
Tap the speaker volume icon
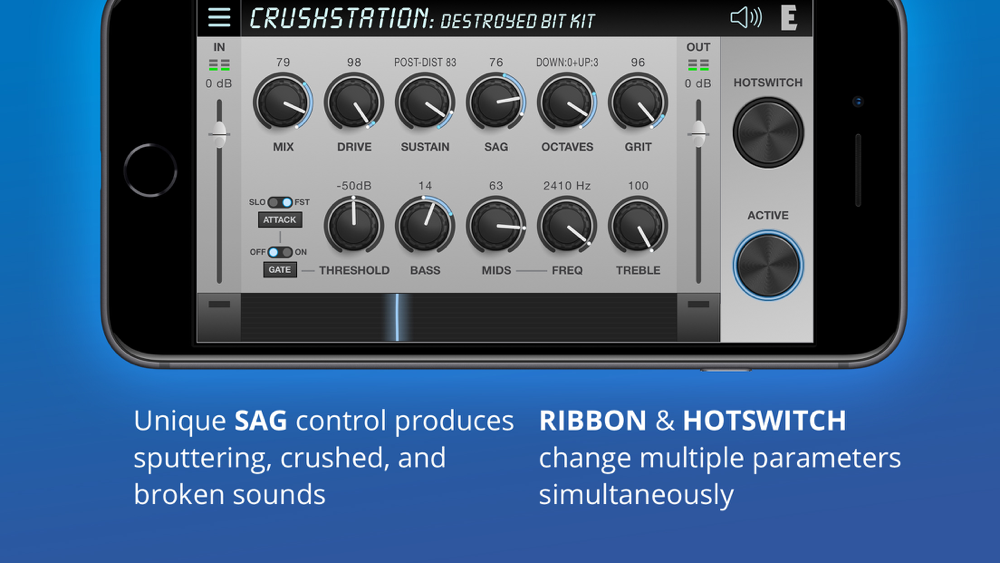746,17
